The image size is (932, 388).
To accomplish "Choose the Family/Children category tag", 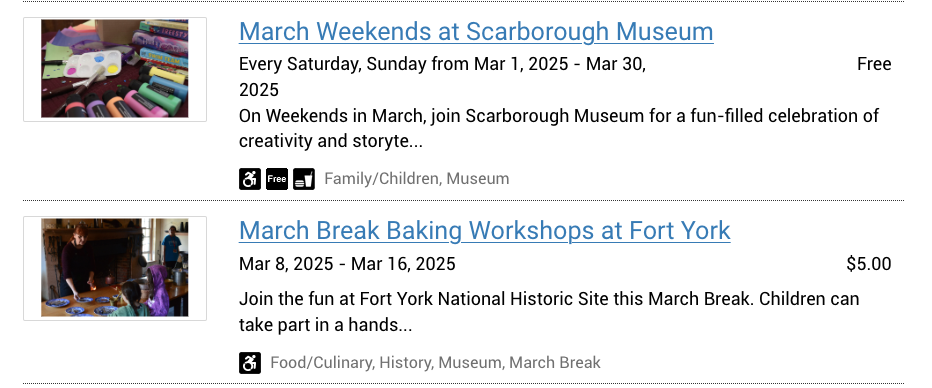I will pos(381,179).
